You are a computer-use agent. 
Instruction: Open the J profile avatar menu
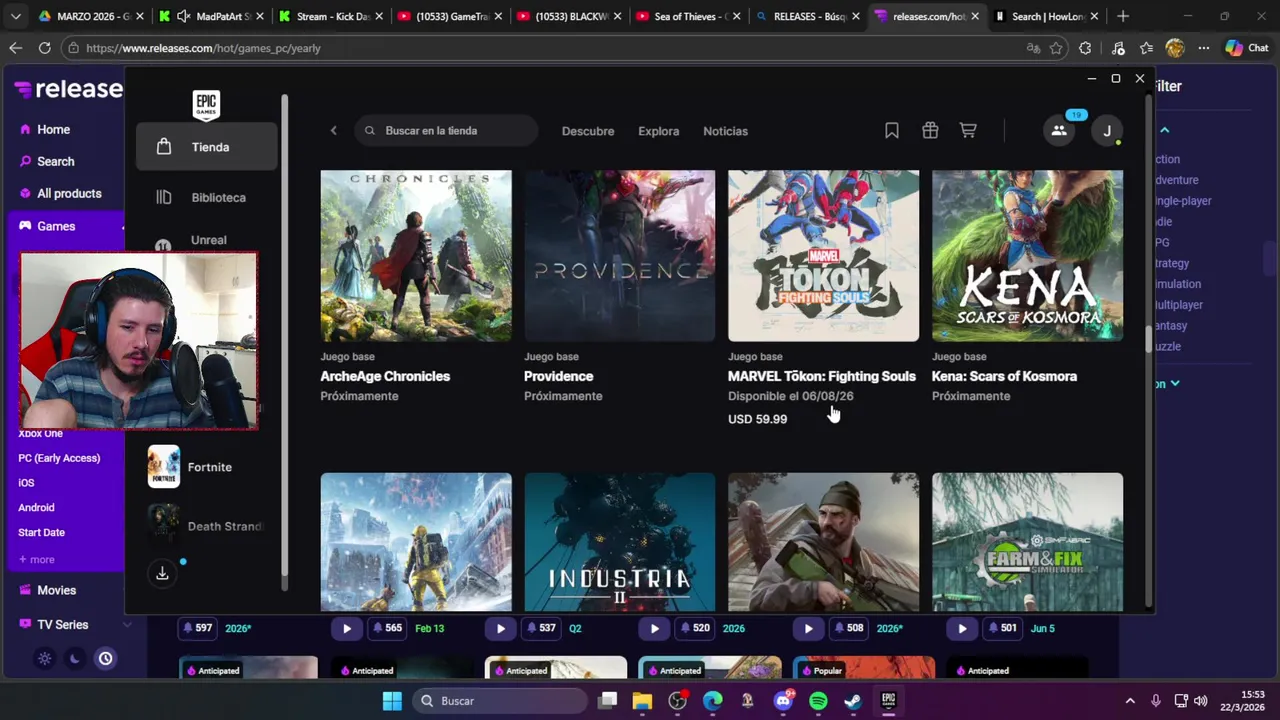(x=1107, y=131)
